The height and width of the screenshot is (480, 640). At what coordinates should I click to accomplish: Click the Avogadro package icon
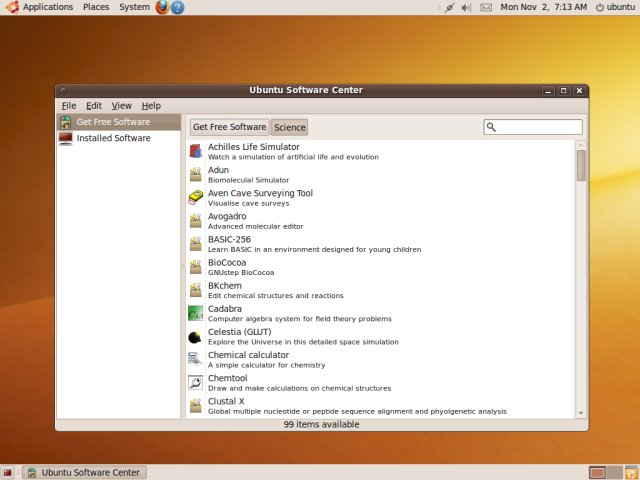[196, 220]
